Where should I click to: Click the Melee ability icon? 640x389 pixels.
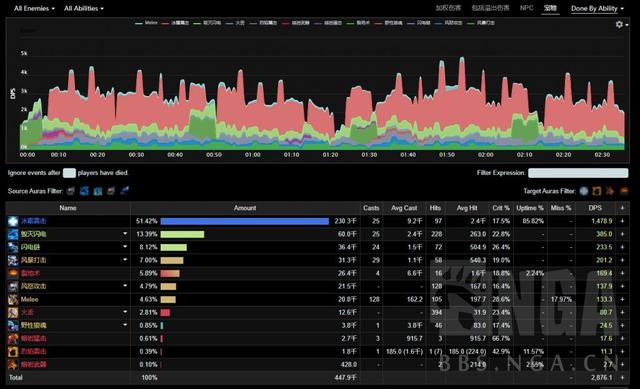(x=13, y=299)
